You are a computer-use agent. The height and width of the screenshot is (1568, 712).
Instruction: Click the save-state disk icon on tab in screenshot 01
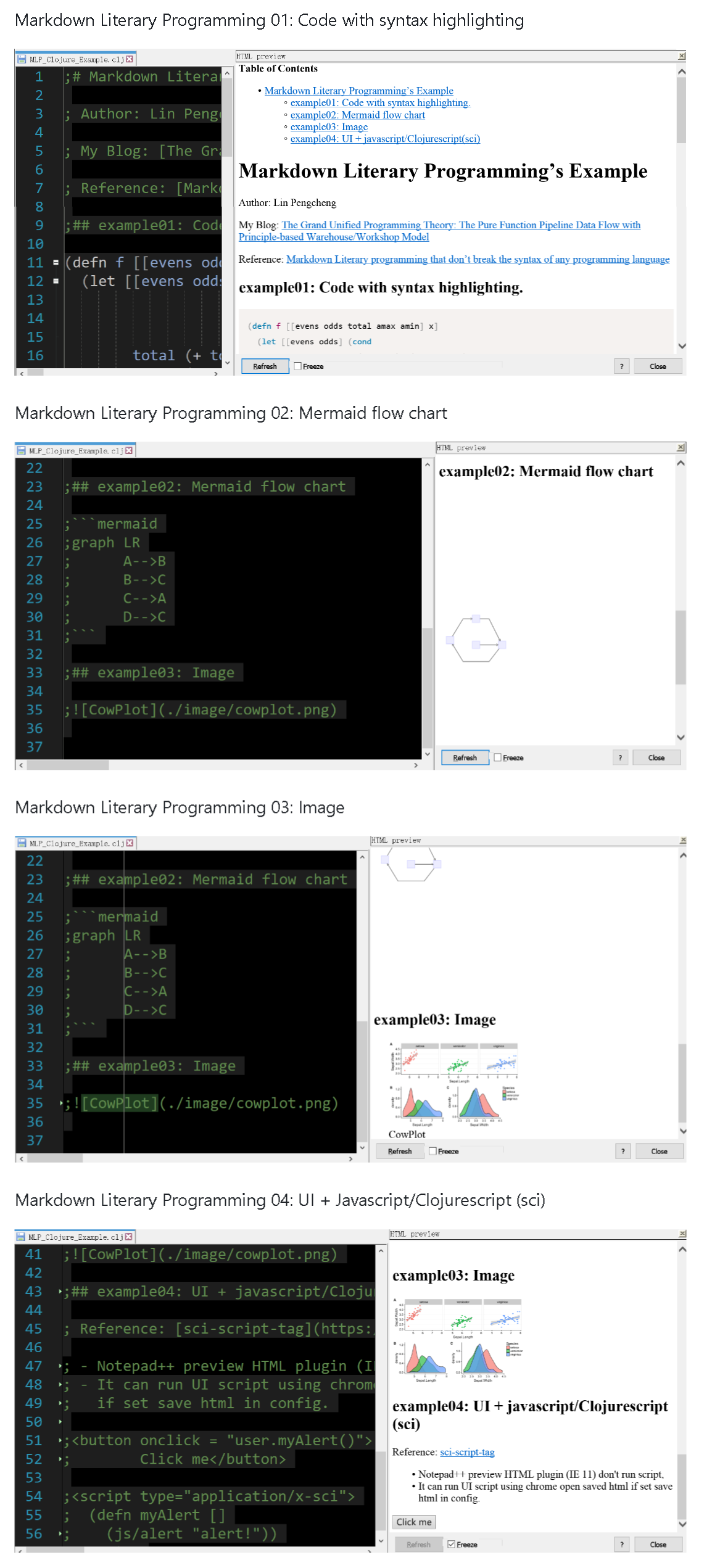(x=22, y=59)
